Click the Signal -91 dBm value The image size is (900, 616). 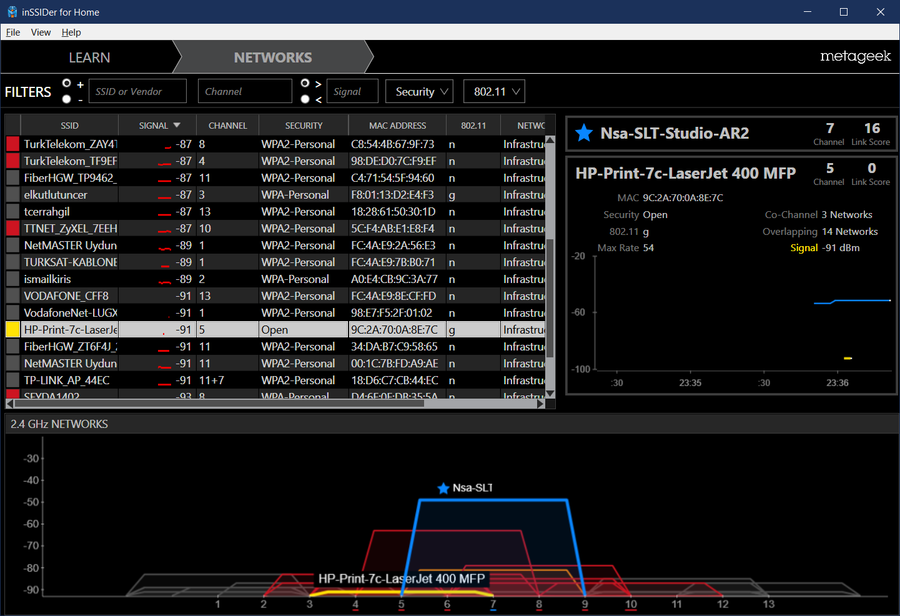841,248
